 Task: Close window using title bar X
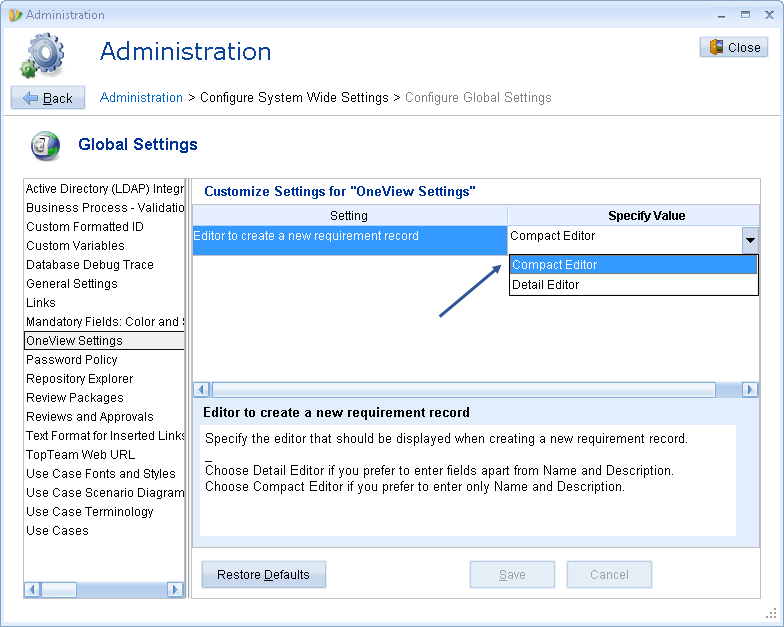pos(769,15)
